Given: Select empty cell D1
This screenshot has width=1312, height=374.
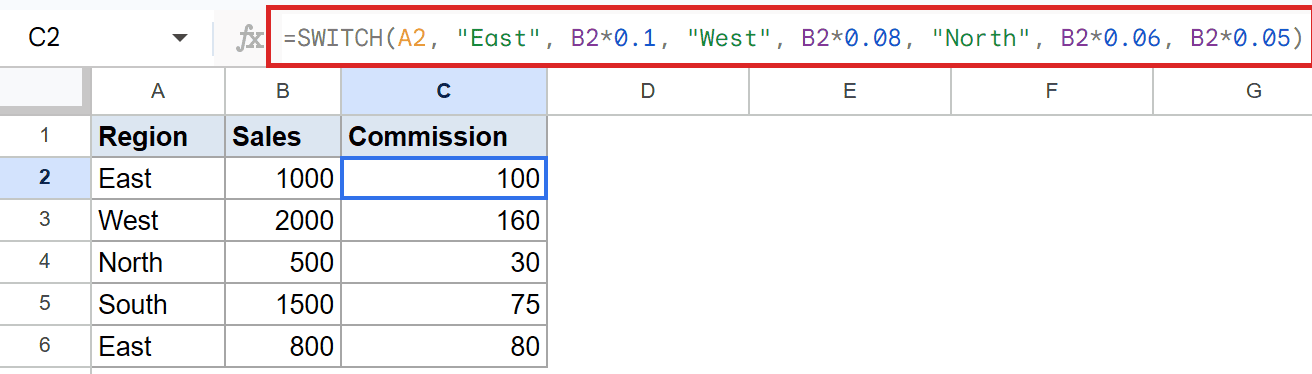Looking at the screenshot, I should [x=648, y=136].
